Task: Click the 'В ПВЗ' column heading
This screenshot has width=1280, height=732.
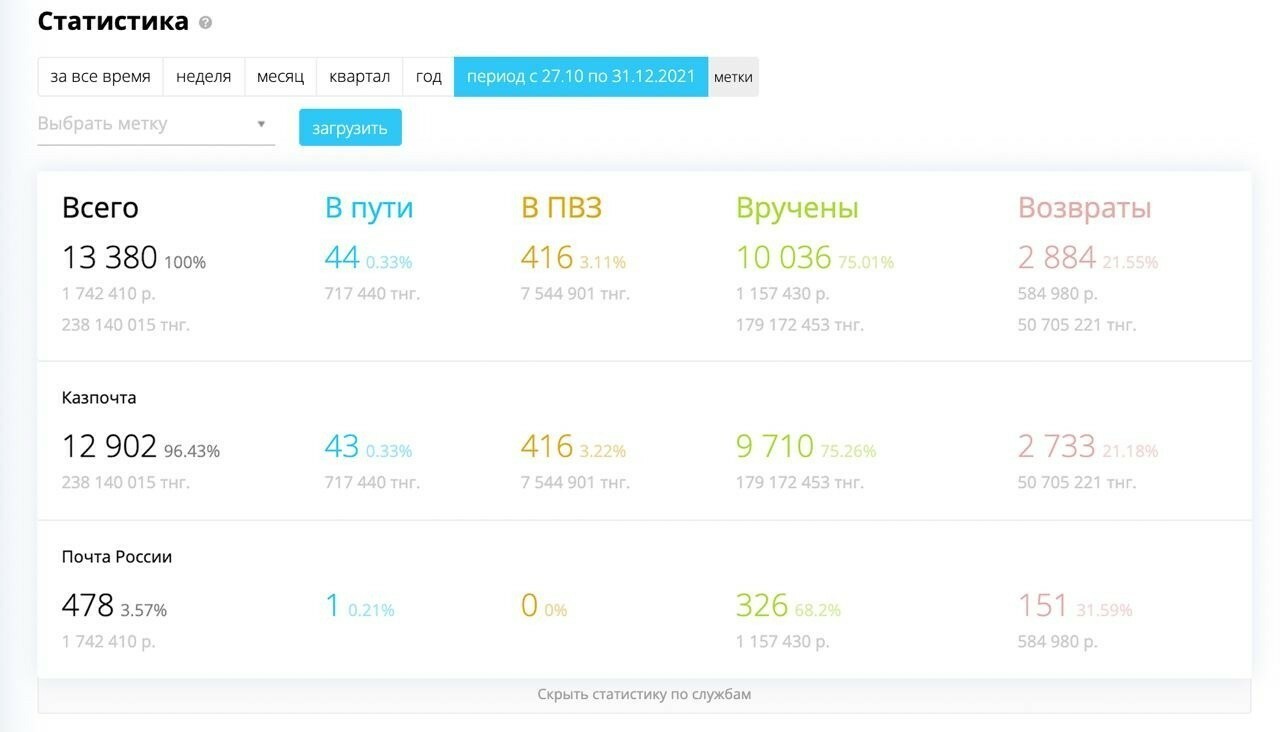Action: coord(561,207)
